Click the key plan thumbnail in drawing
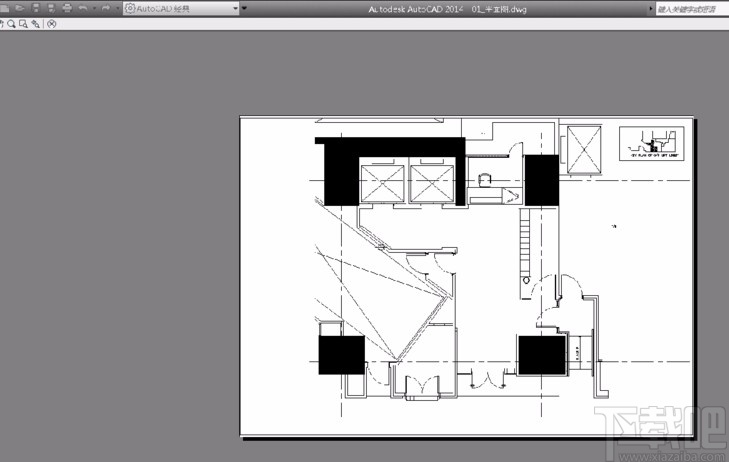This screenshot has height=462, width=729. [651, 144]
